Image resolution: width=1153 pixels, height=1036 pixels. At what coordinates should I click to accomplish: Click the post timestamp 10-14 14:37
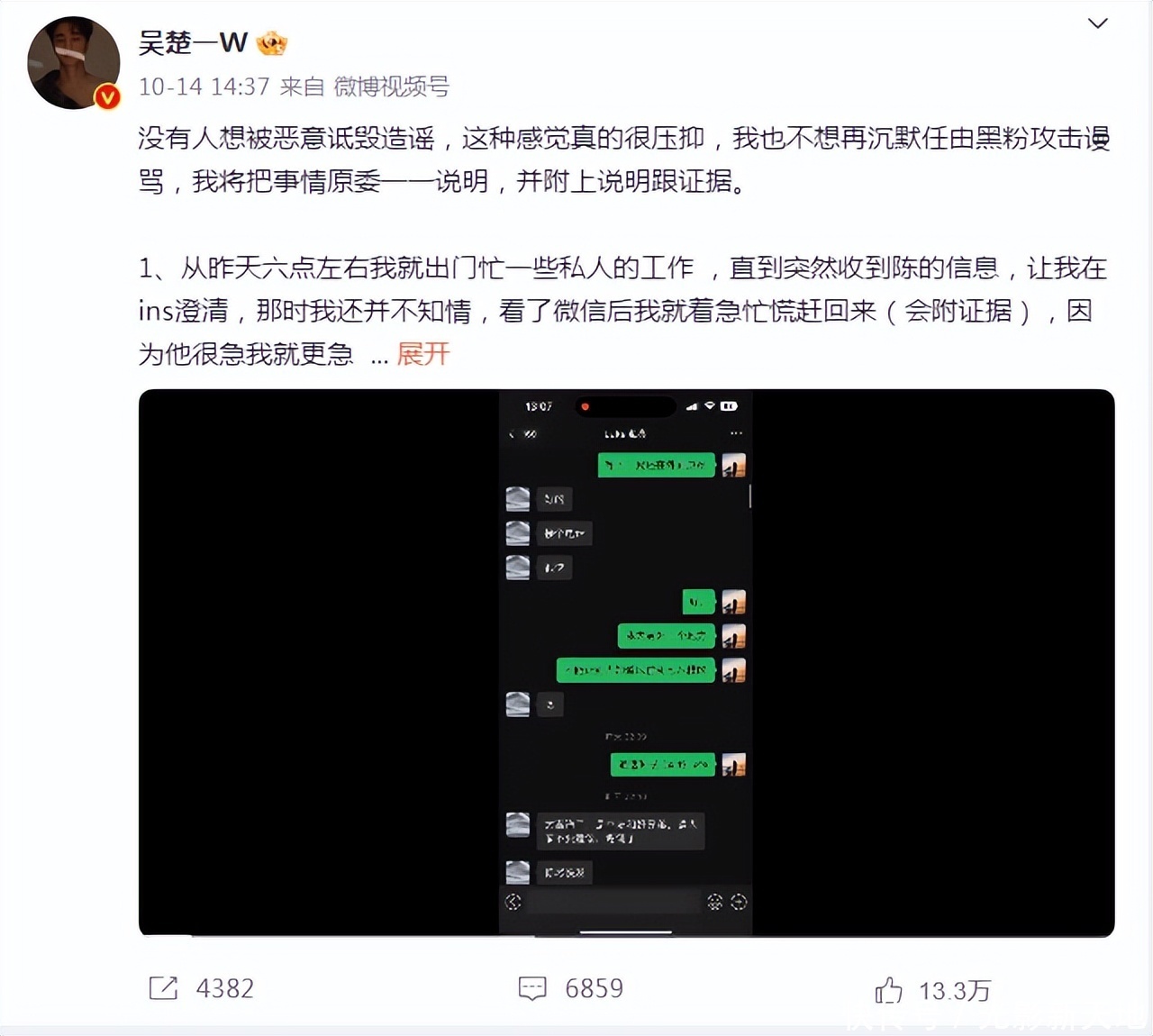coord(204,86)
